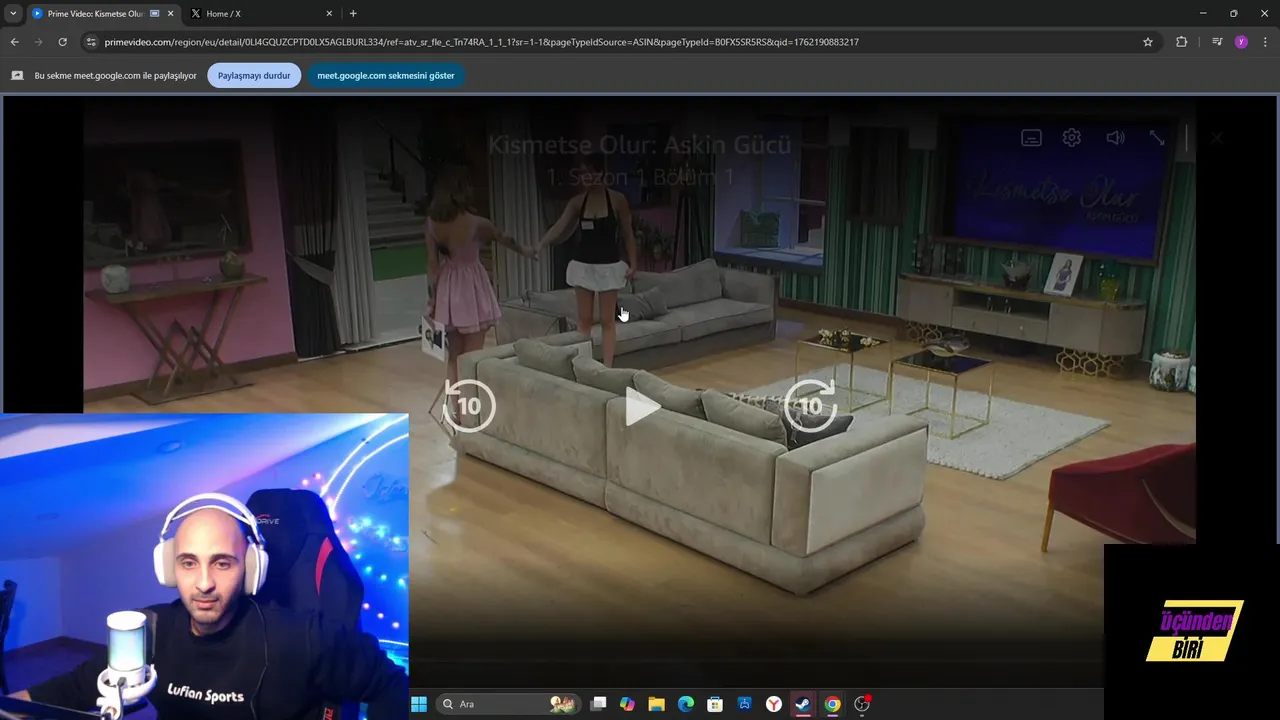Close the Prime Video tab
1280x720 pixels.
(x=170, y=14)
